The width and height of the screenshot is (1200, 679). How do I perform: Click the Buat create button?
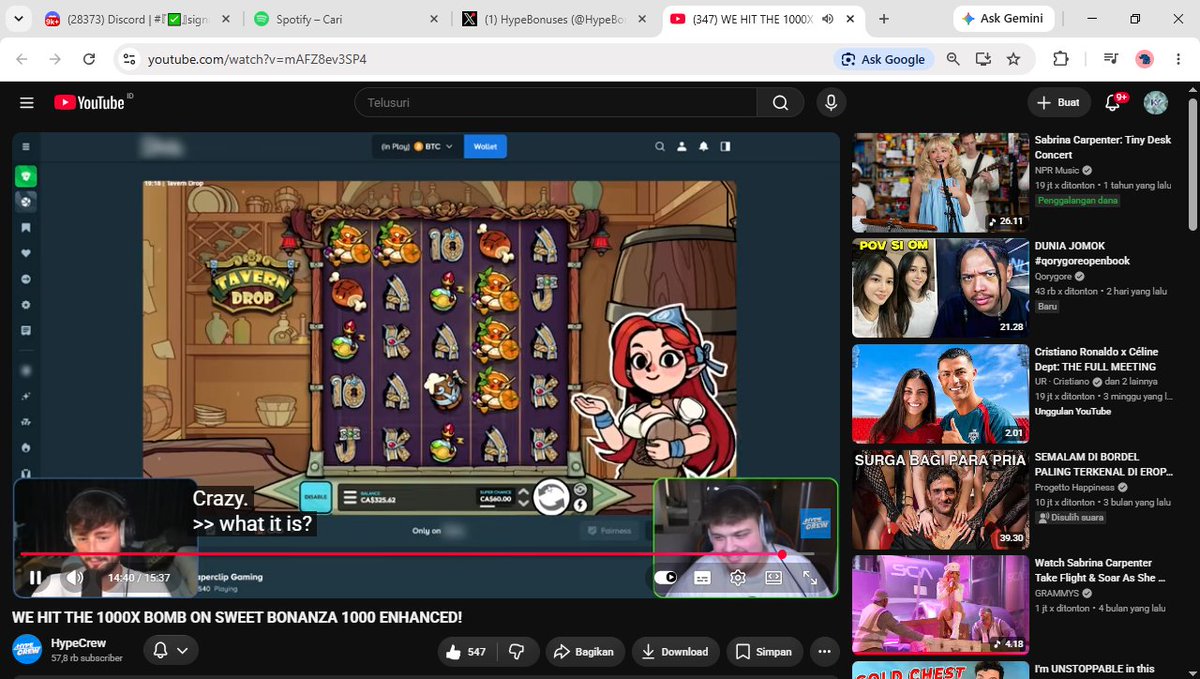coord(1058,102)
